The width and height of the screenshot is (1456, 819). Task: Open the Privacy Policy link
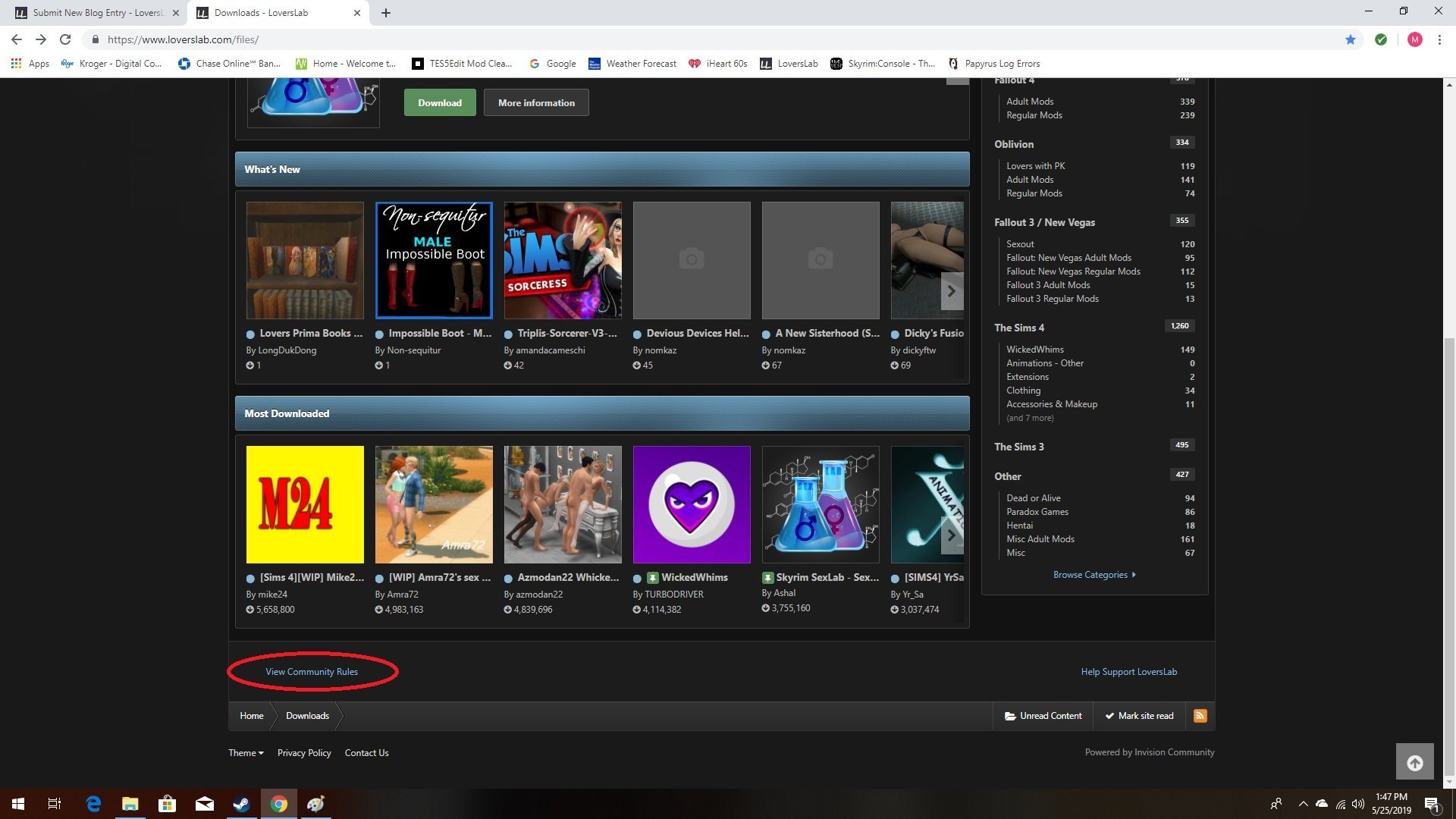point(304,753)
